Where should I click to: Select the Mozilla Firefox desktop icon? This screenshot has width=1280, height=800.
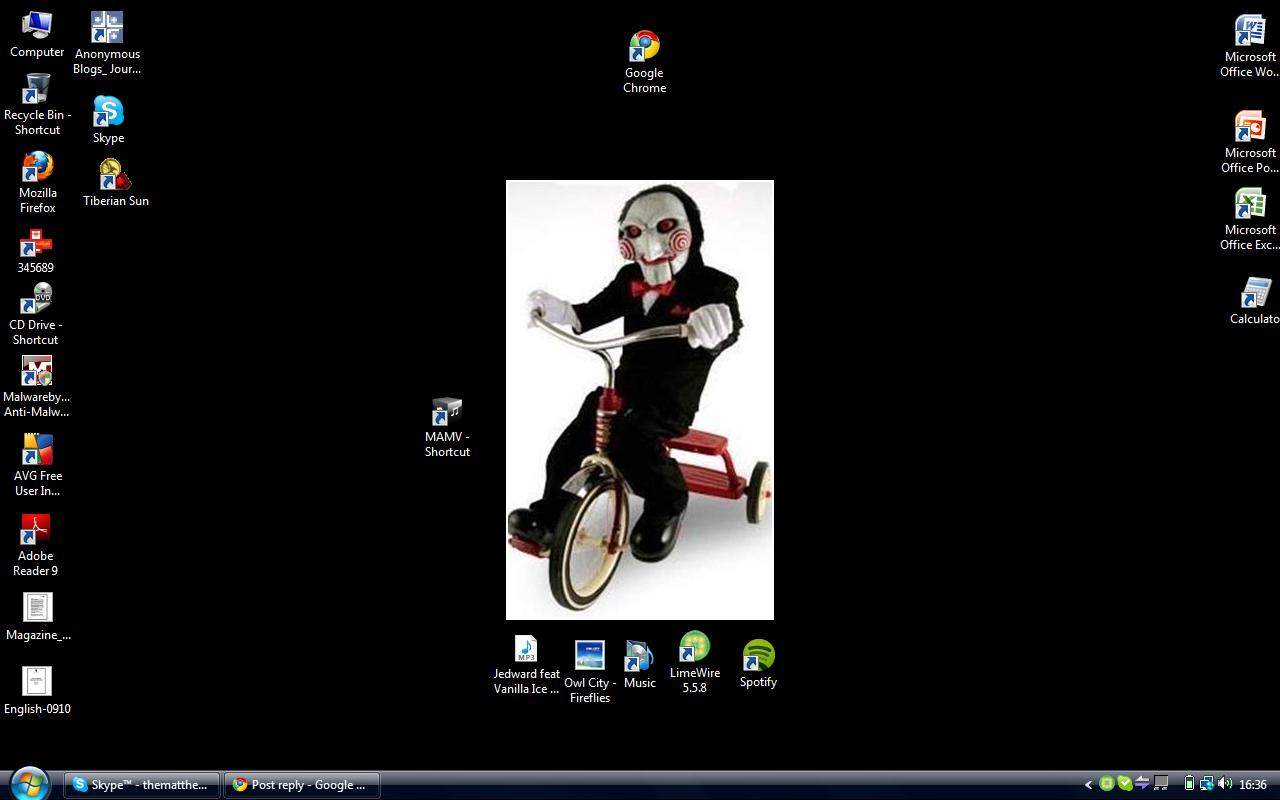point(37,182)
